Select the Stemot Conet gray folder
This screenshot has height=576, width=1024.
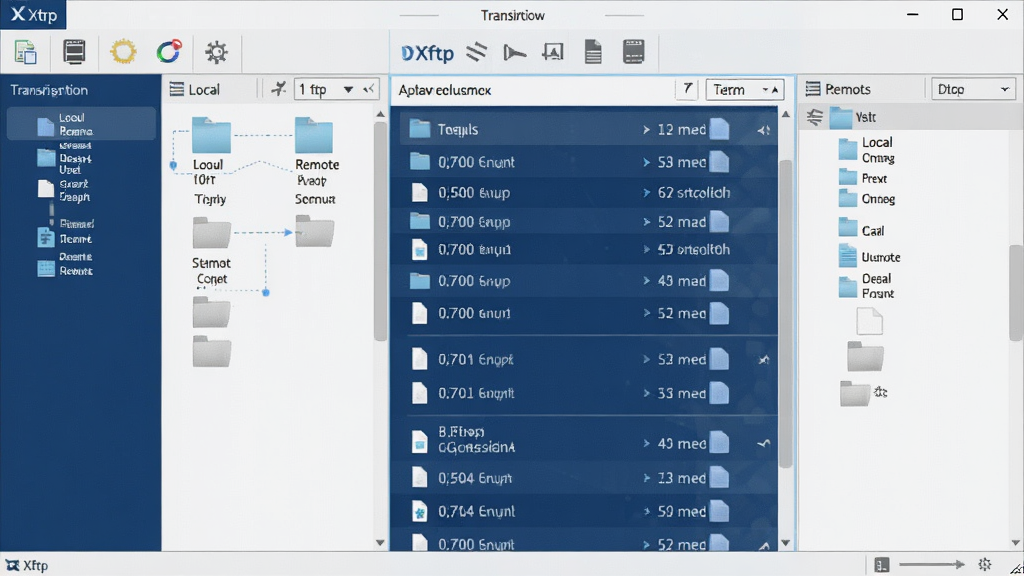click(212, 232)
